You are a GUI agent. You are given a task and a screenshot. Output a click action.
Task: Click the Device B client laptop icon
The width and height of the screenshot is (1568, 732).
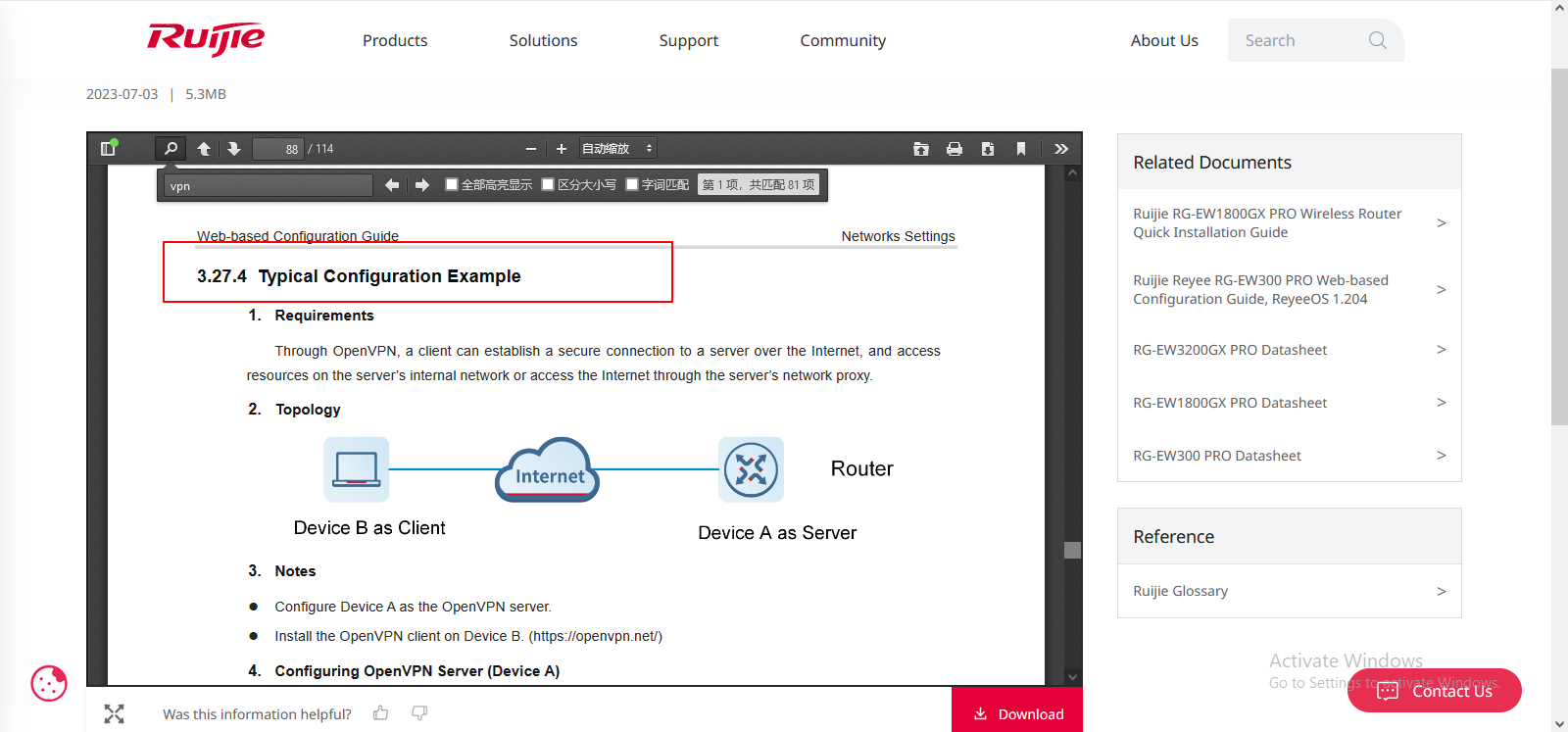click(x=357, y=469)
